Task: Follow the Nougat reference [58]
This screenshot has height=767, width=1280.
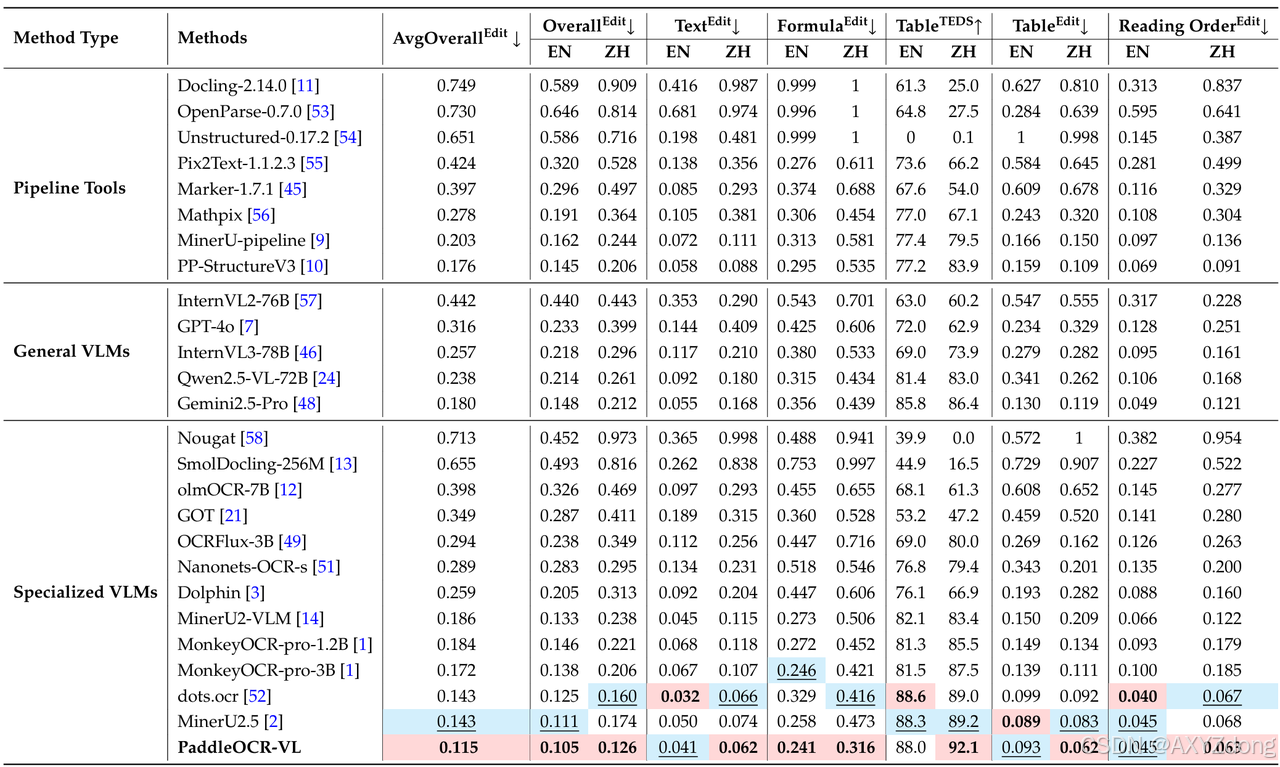Action: 253,439
